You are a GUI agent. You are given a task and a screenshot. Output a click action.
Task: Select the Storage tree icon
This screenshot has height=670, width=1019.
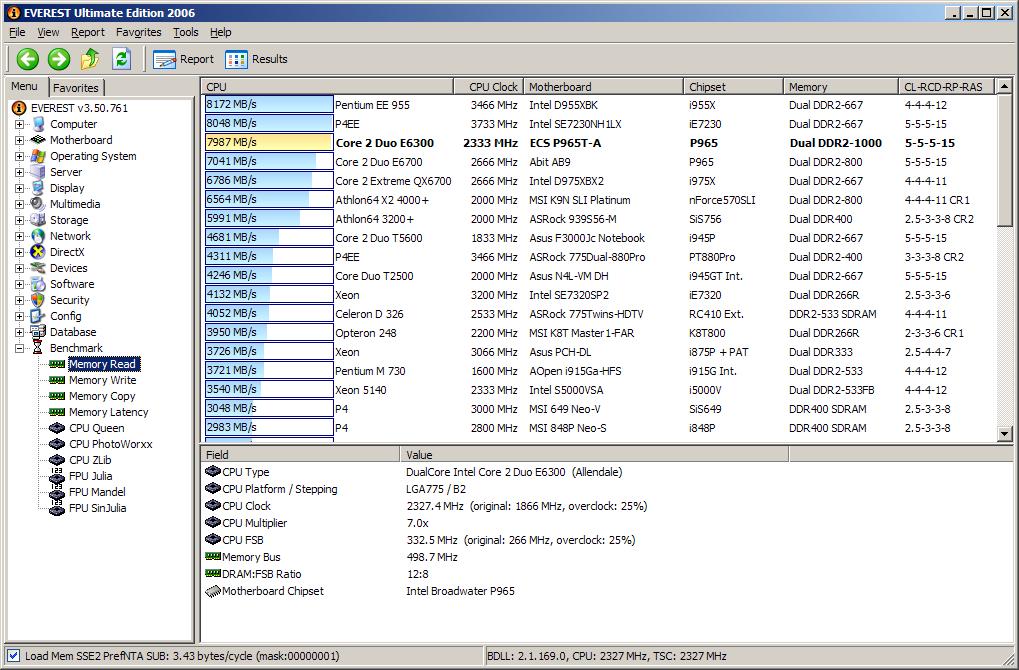click(x=38, y=220)
